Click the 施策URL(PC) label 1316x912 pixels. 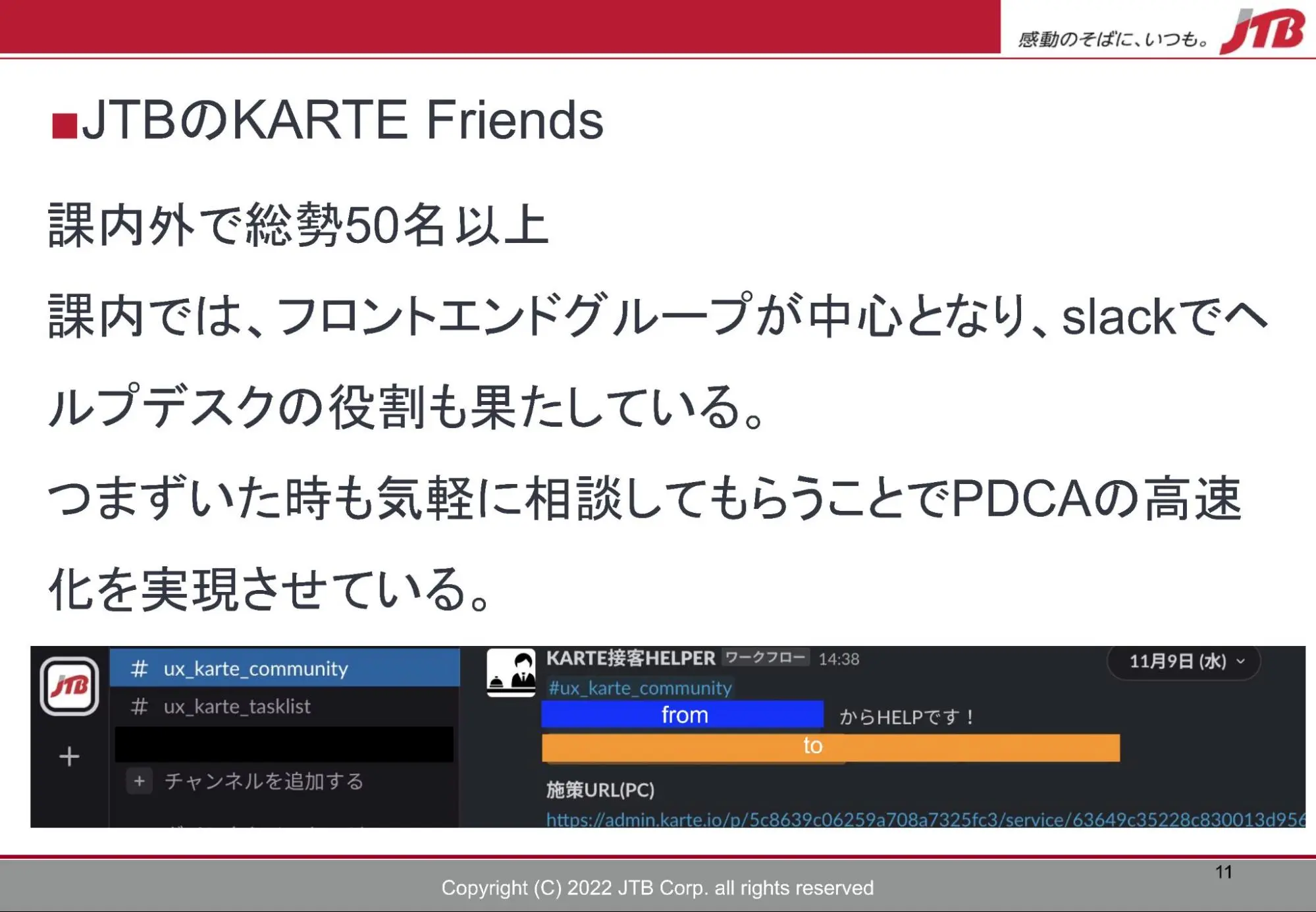pyautogui.click(x=600, y=790)
